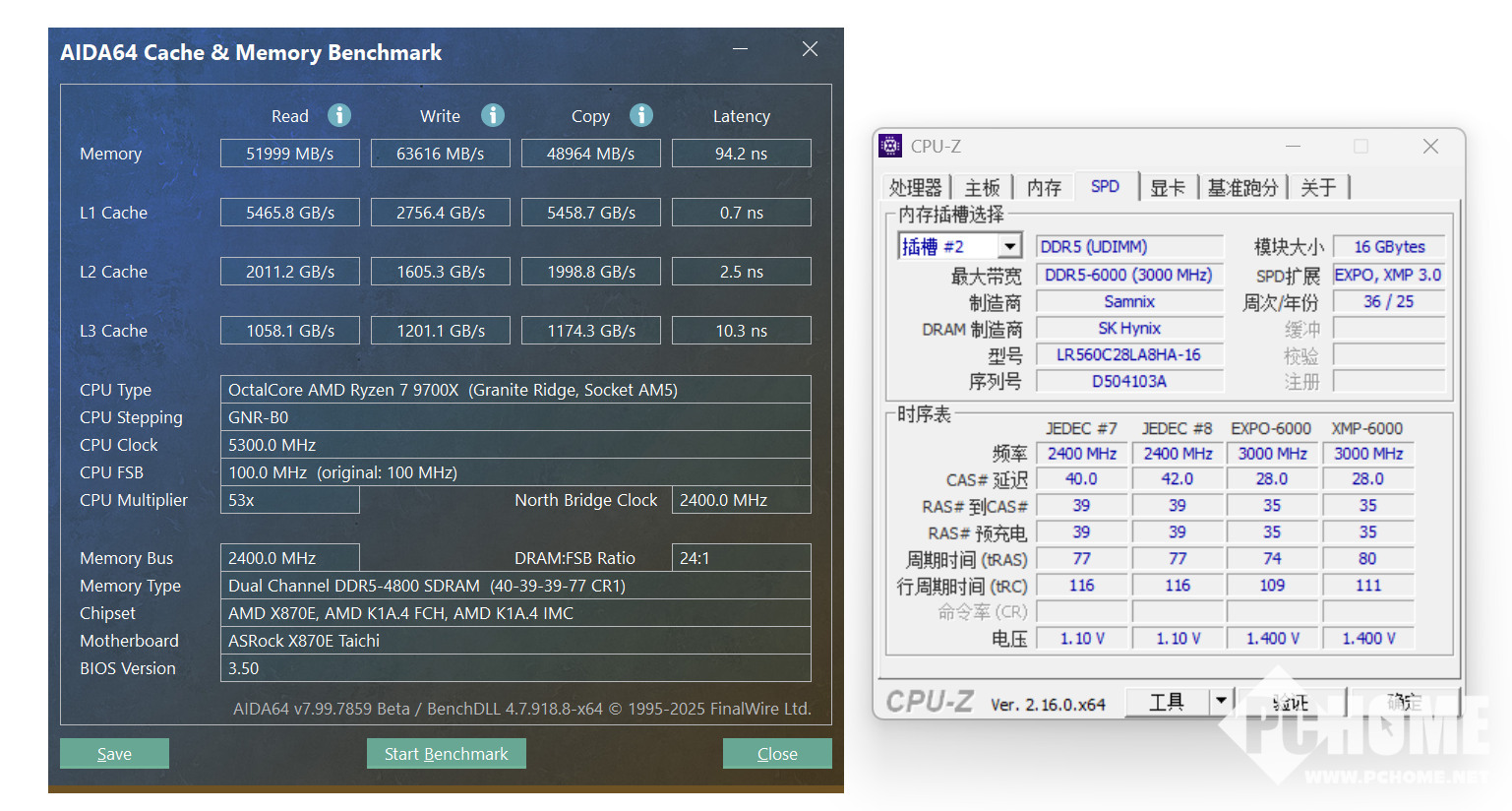
Task: Click the Read info icon
Action: point(339,115)
